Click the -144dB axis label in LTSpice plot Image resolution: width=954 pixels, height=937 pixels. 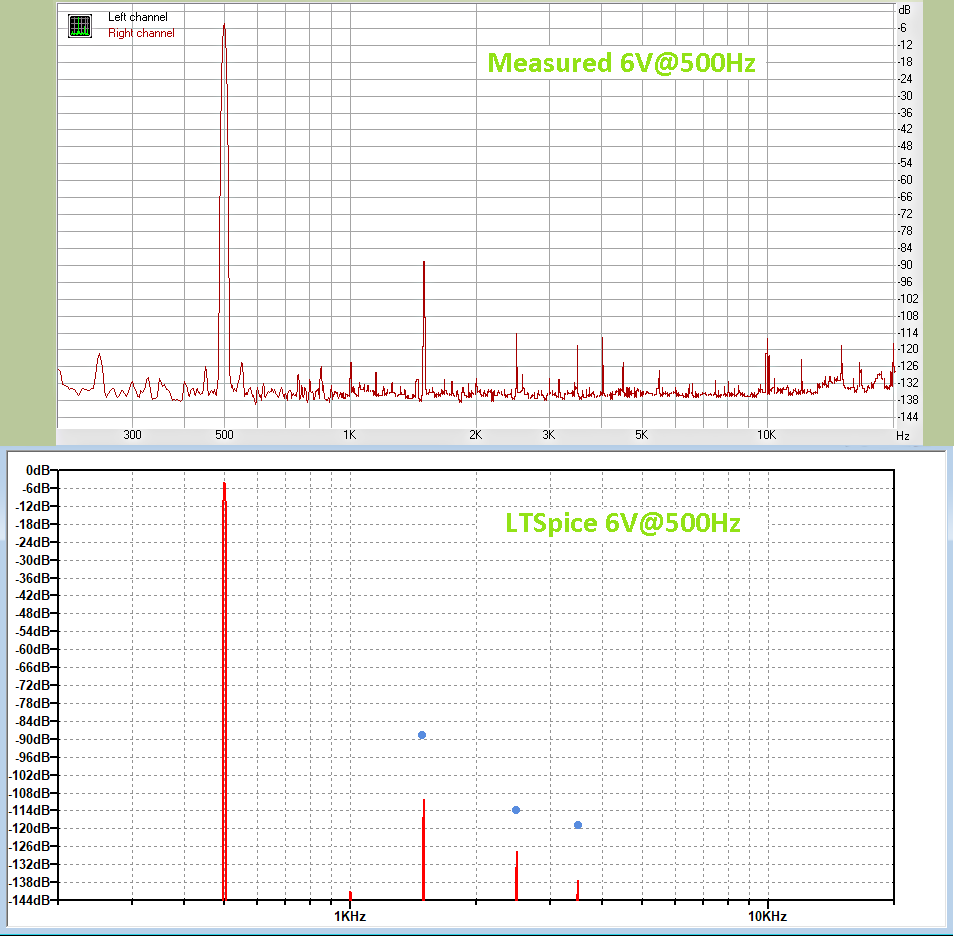coord(29,900)
